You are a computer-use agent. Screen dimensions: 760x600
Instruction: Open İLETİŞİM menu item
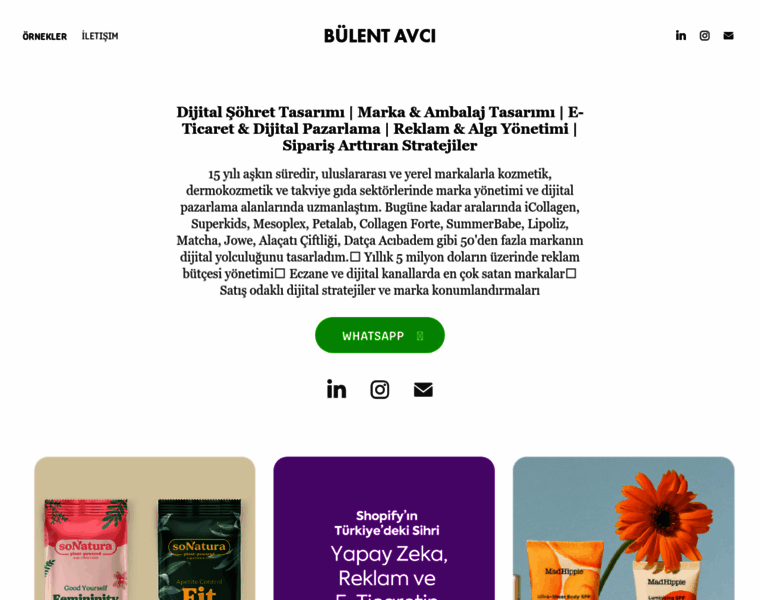point(100,36)
